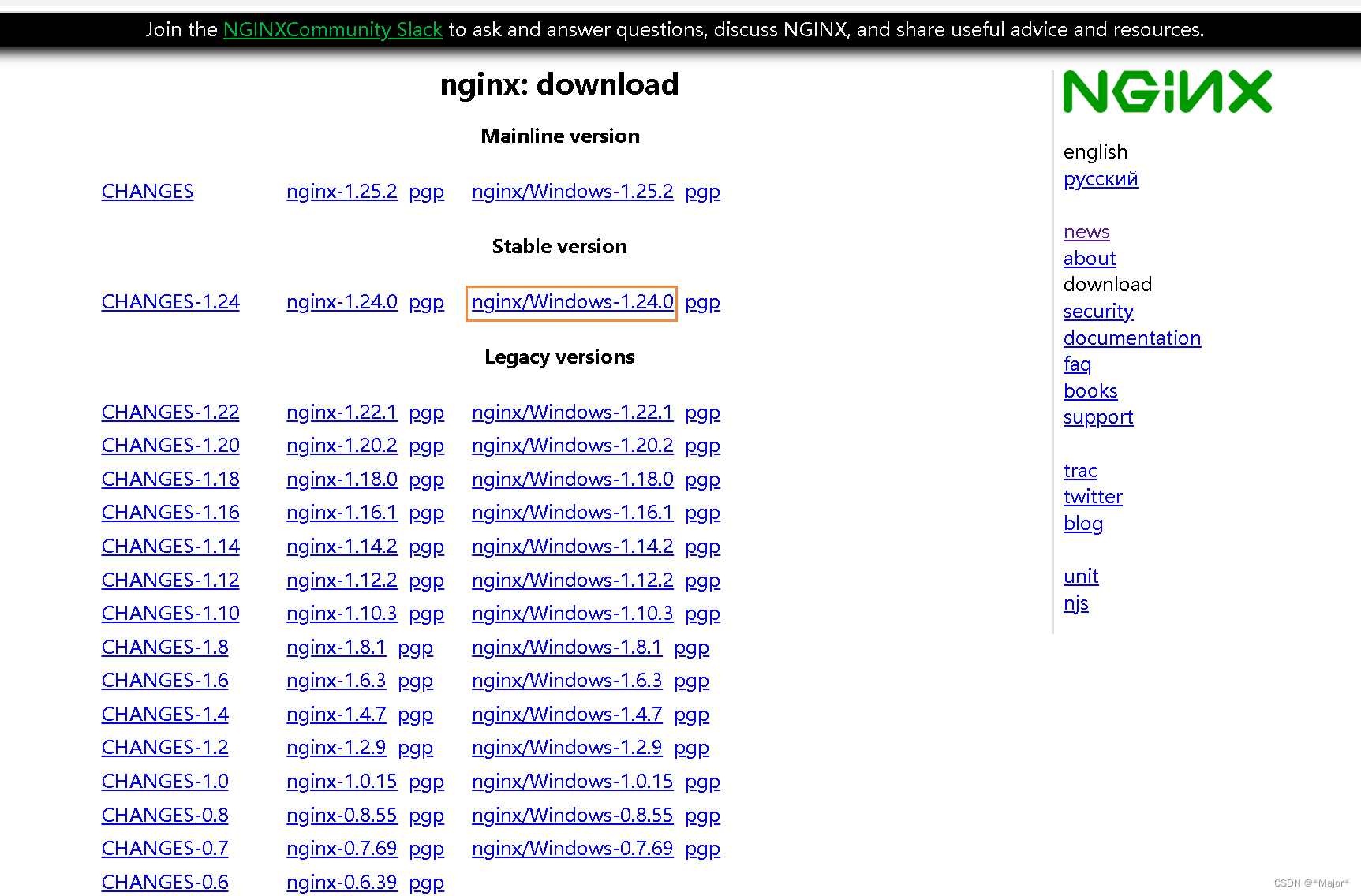Open the faq page
Image resolution: width=1361 pixels, height=896 pixels.
1077,365
